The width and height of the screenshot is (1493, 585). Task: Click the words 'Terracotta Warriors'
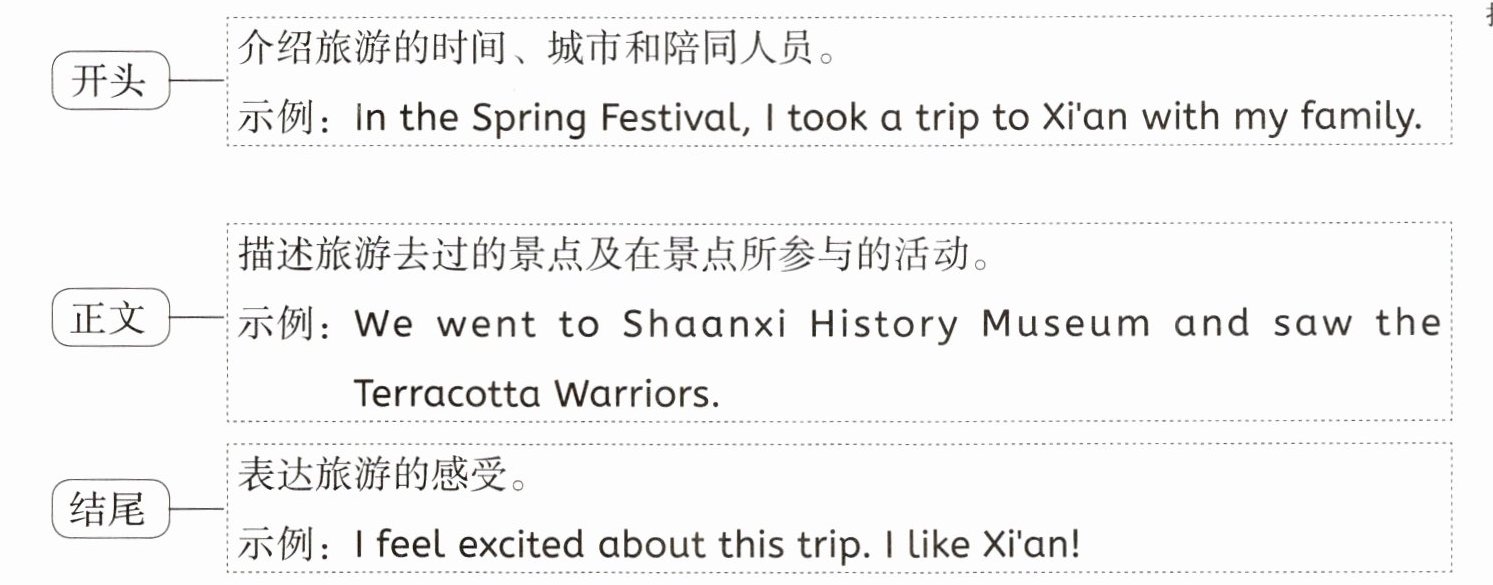coord(537,394)
